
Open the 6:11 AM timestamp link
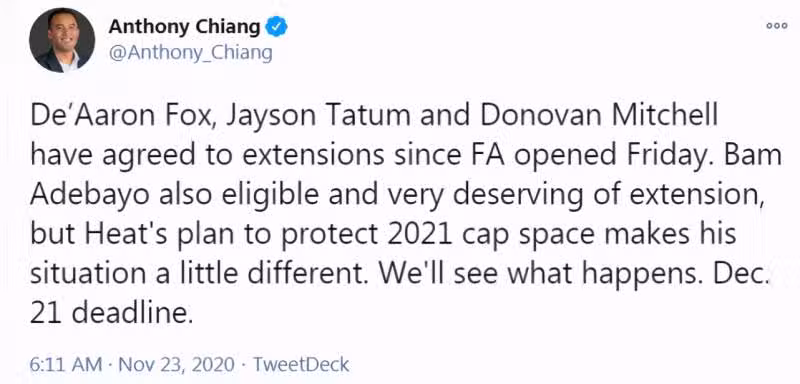66,365
